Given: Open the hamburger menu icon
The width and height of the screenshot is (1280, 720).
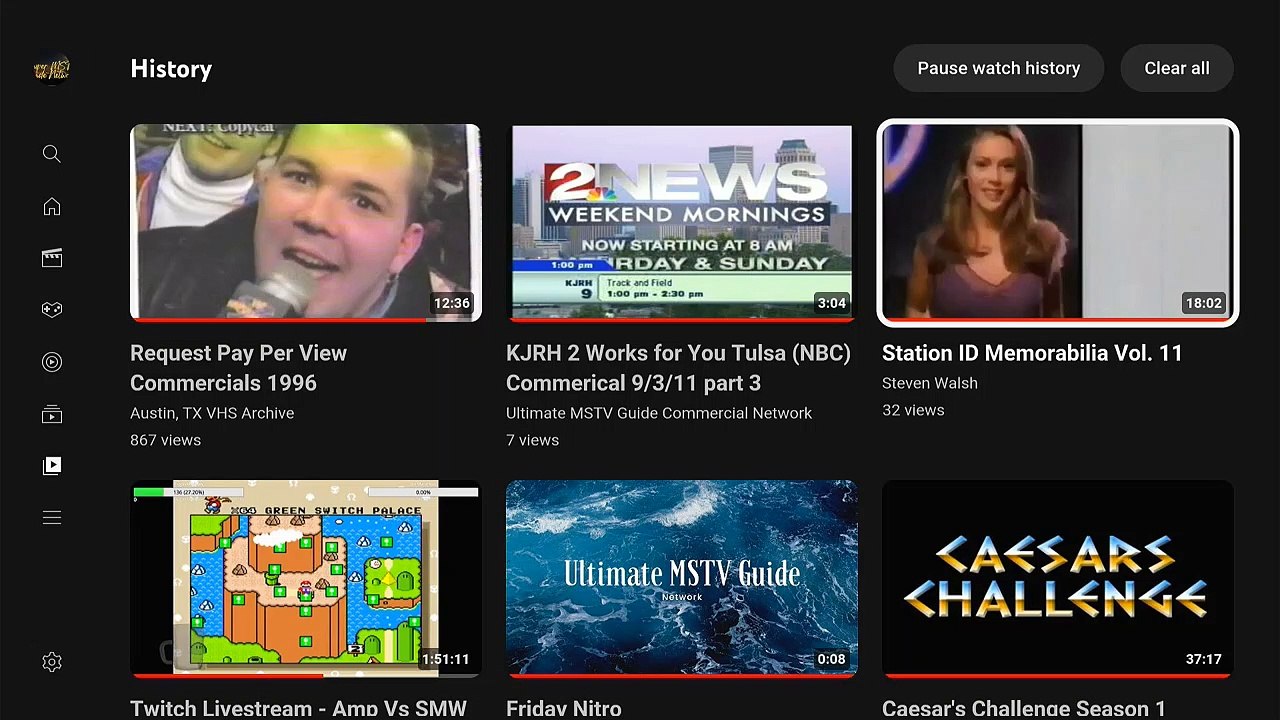Looking at the screenshot, I should pyautogui.click(x=52, y=518).
